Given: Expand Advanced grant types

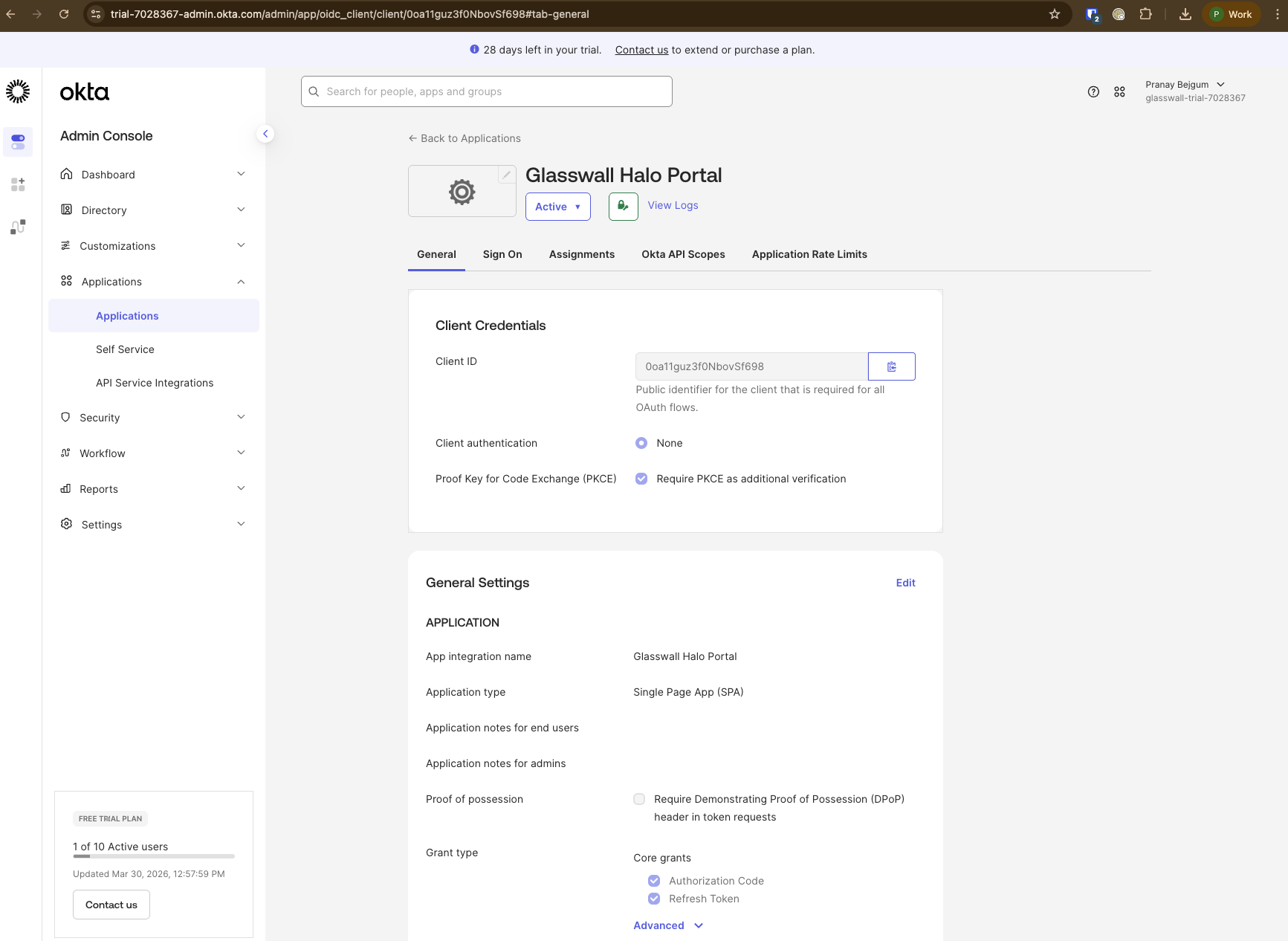Looking at the screenshot, I should [668, 925].
